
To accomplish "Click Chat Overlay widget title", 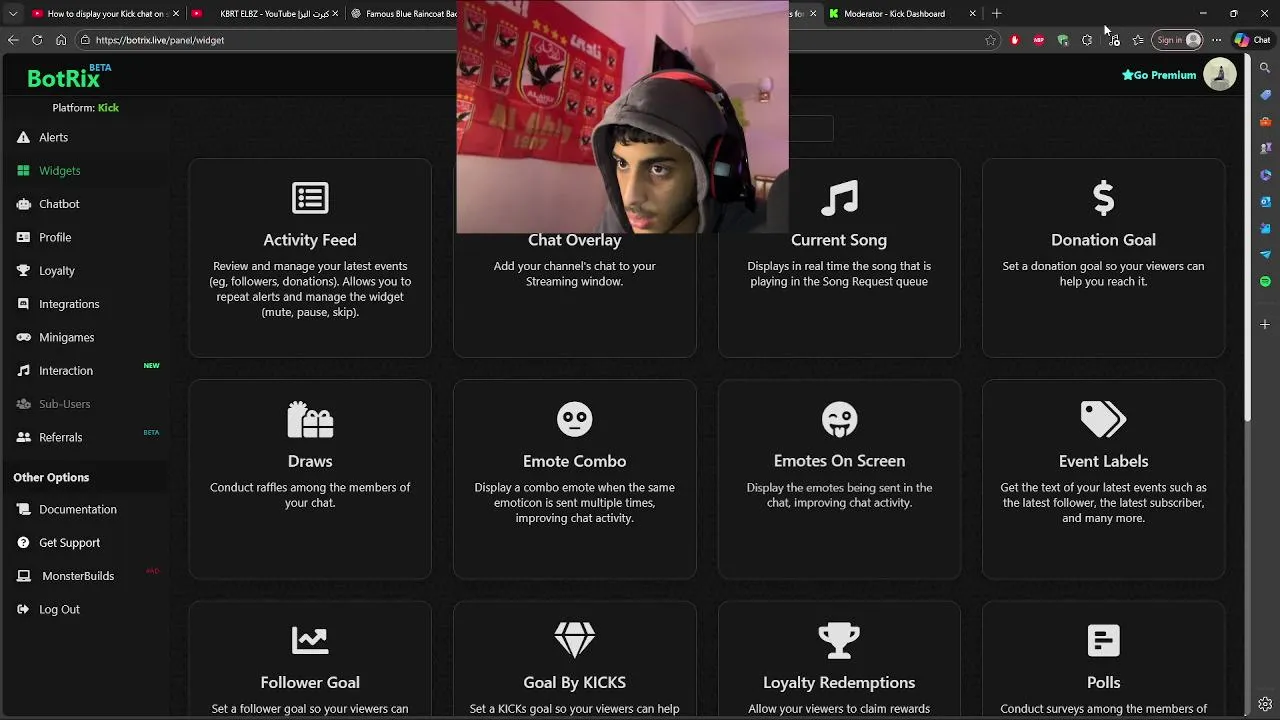I will tap(574, 240).
